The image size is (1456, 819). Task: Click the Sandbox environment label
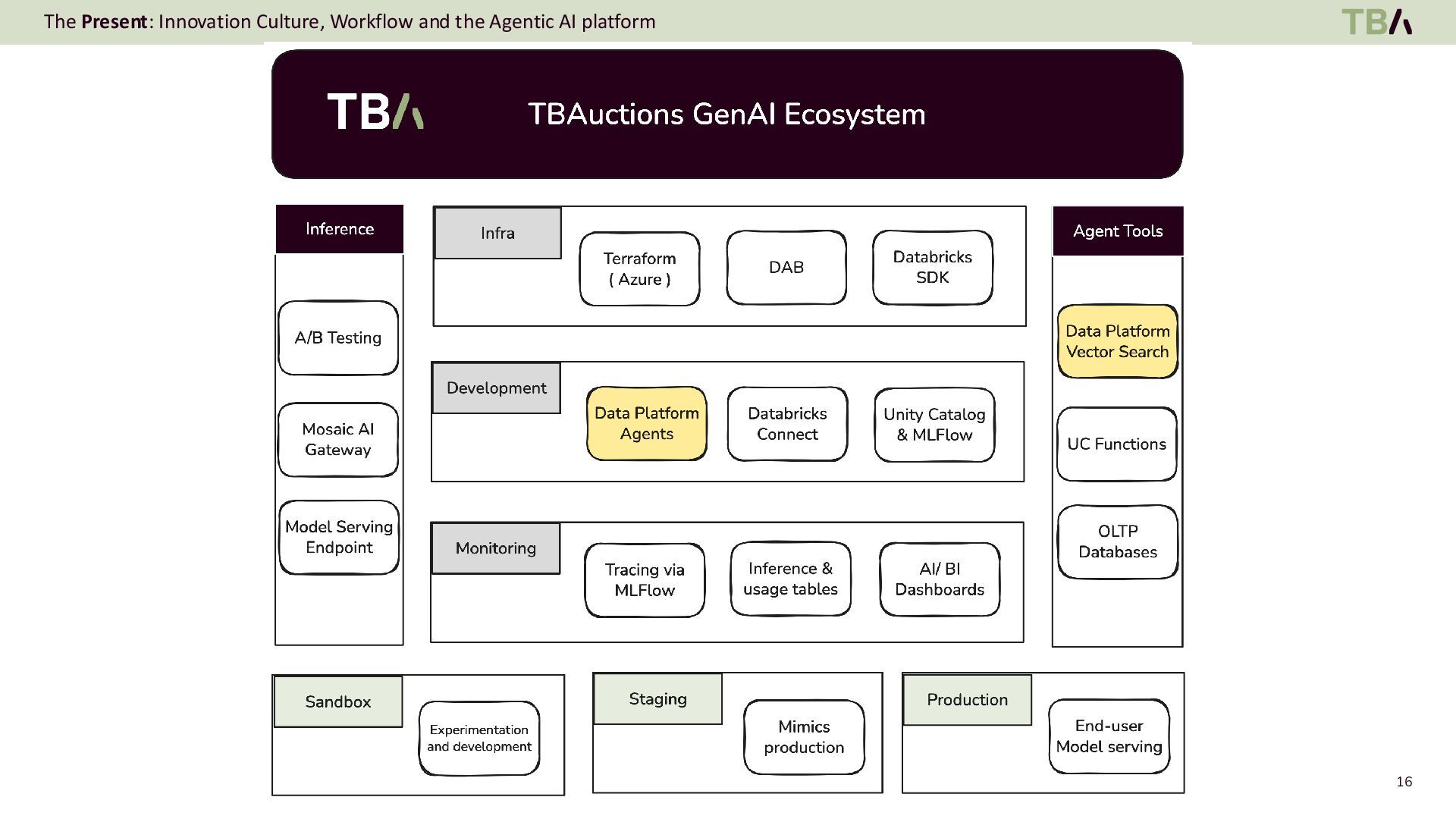337,701
